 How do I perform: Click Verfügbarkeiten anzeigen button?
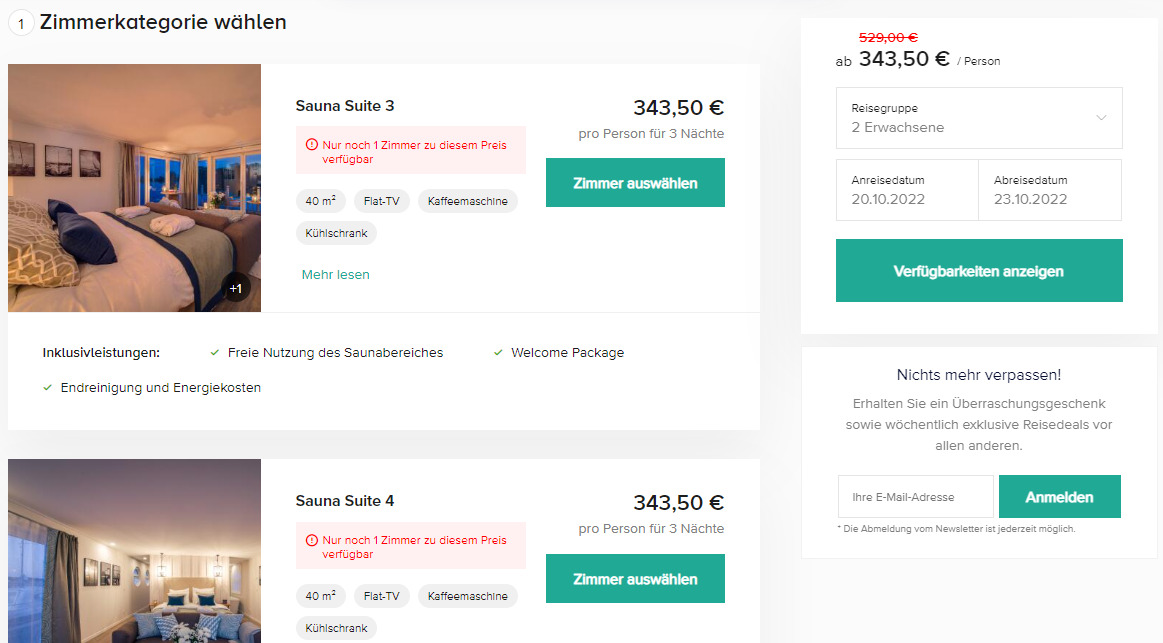pos(979,271)
